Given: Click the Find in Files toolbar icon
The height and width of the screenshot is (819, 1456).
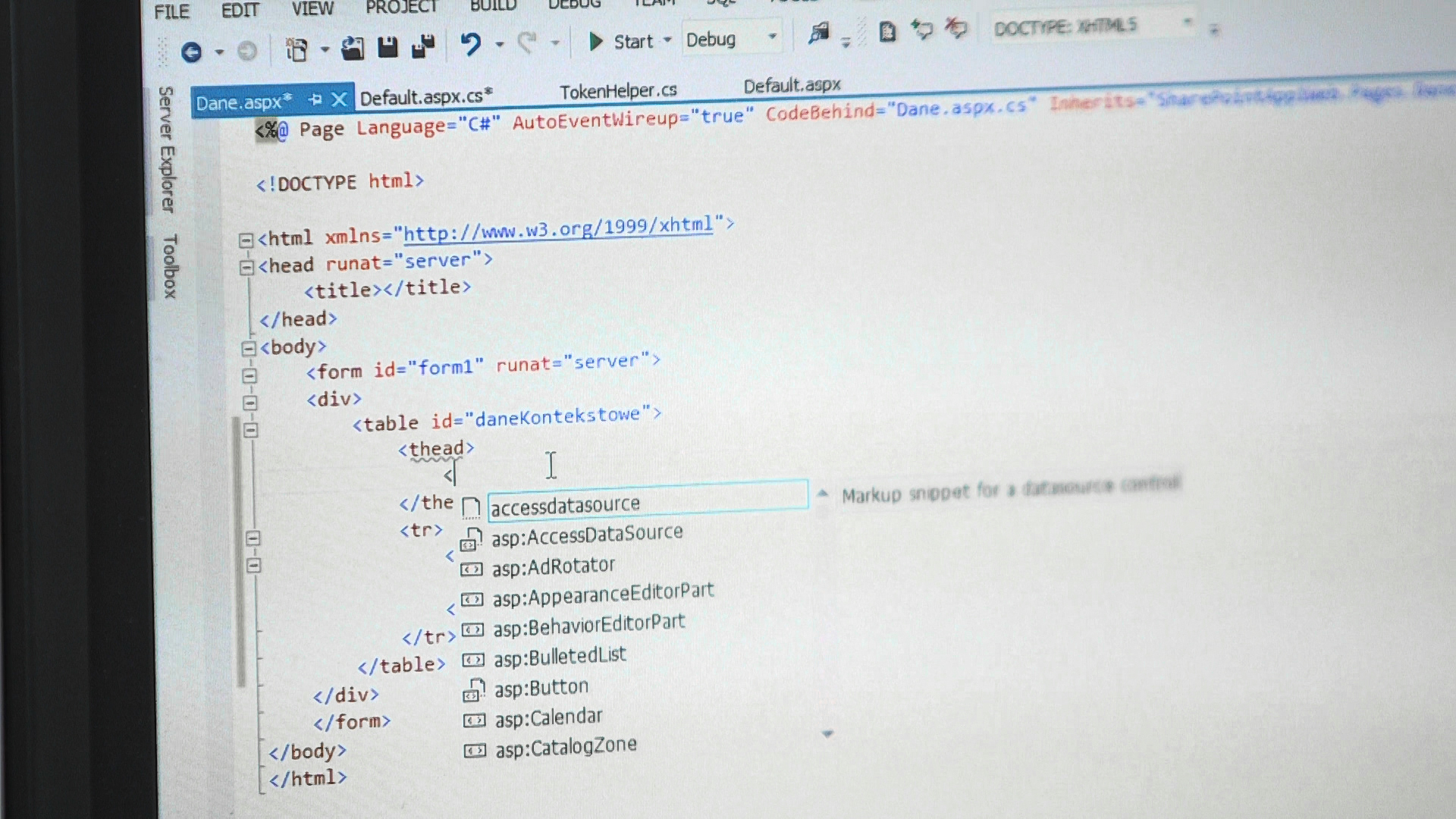Looking at the screenshot, I should point(818,33).
